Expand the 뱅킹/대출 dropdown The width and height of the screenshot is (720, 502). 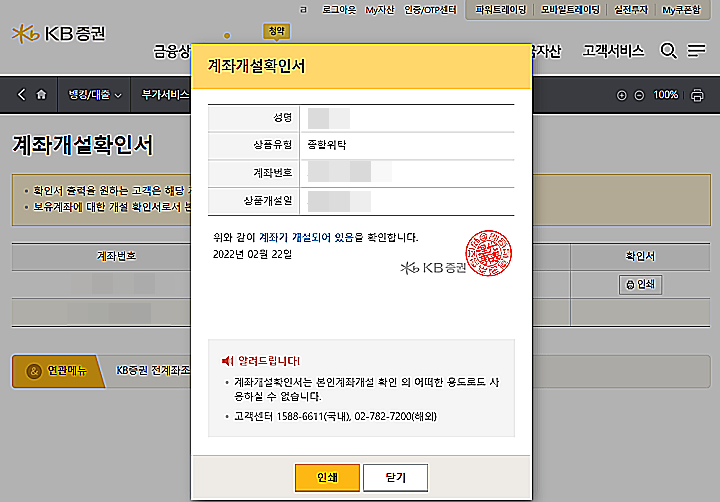tap(95, 95)
